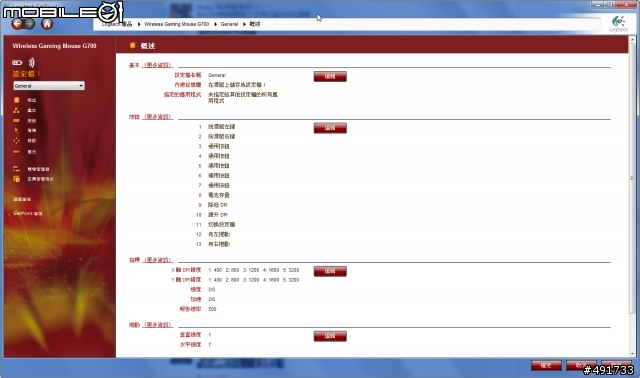Click the scrollbar down arrow
This screenshot has width=640, height=378.
coord(632,354)
